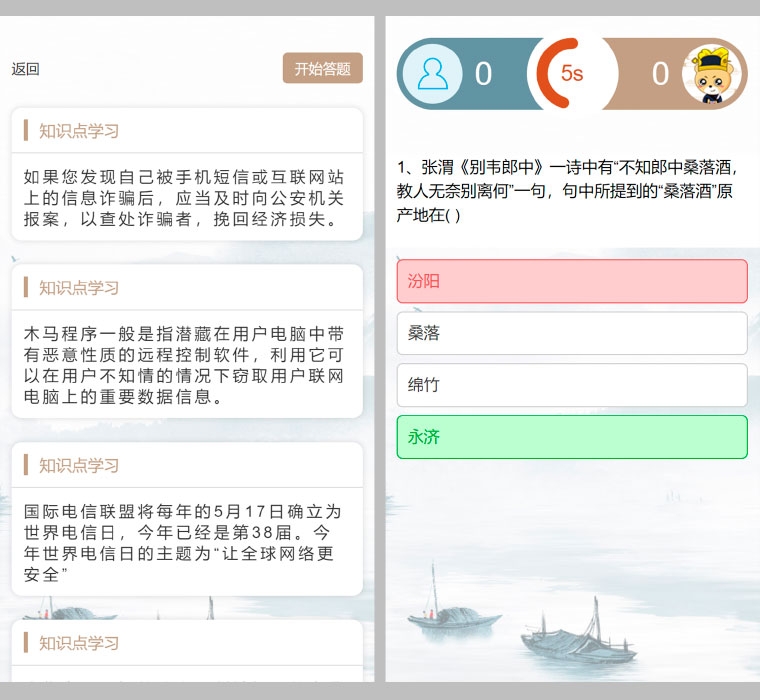Screen dimensions: 760x700
Task: Click 知识点学习 header above the fraud reporting card
Action: click(79, 131)
